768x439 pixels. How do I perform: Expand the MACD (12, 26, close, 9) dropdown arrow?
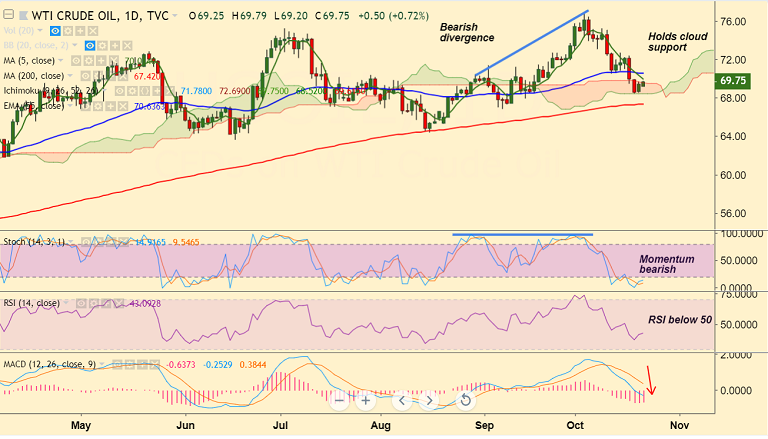102,364
